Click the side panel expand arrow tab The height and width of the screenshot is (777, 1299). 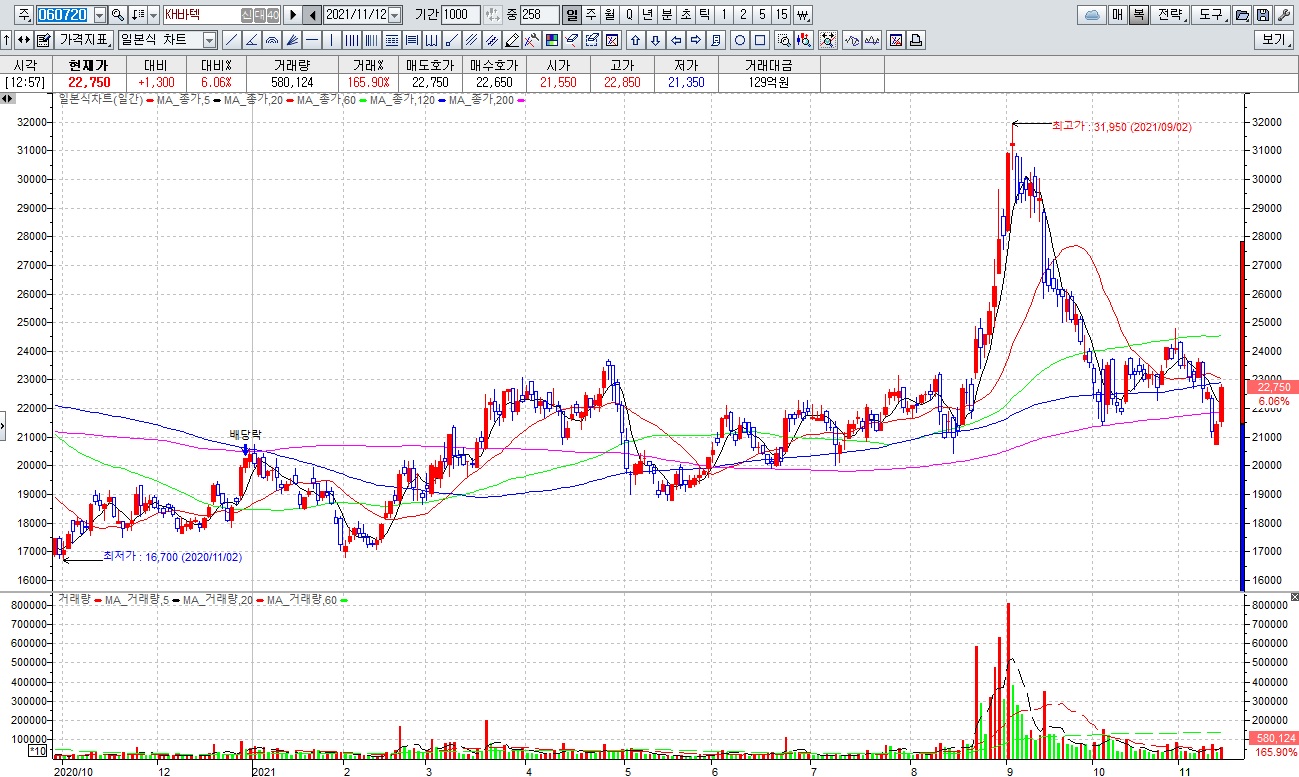[x=4, y=427]
